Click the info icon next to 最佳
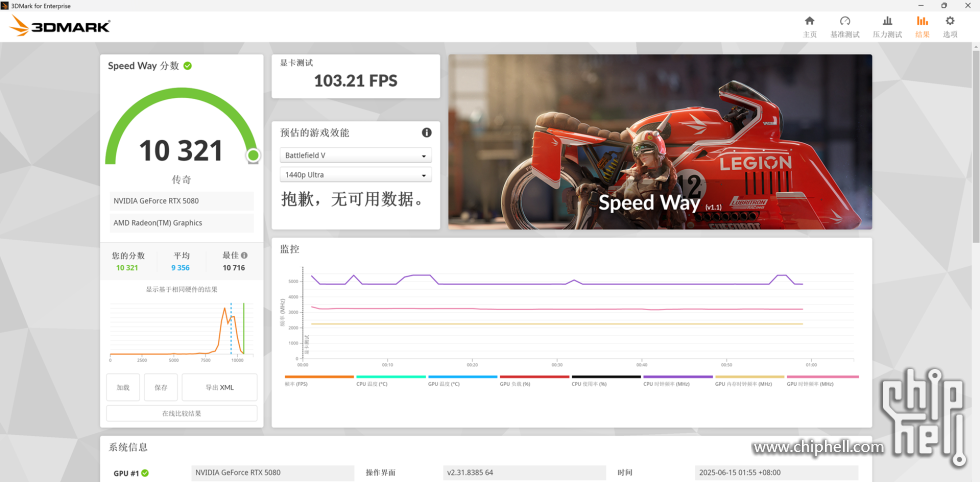Image resolution: width=980 pixels, height=482 pixels. (244, 255)
